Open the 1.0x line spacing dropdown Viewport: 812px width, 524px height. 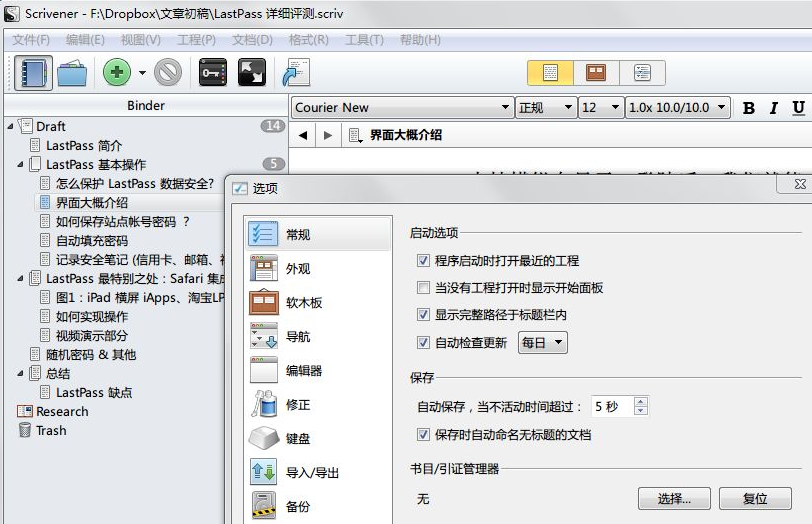pyautogui.click(x=678, y=108)
